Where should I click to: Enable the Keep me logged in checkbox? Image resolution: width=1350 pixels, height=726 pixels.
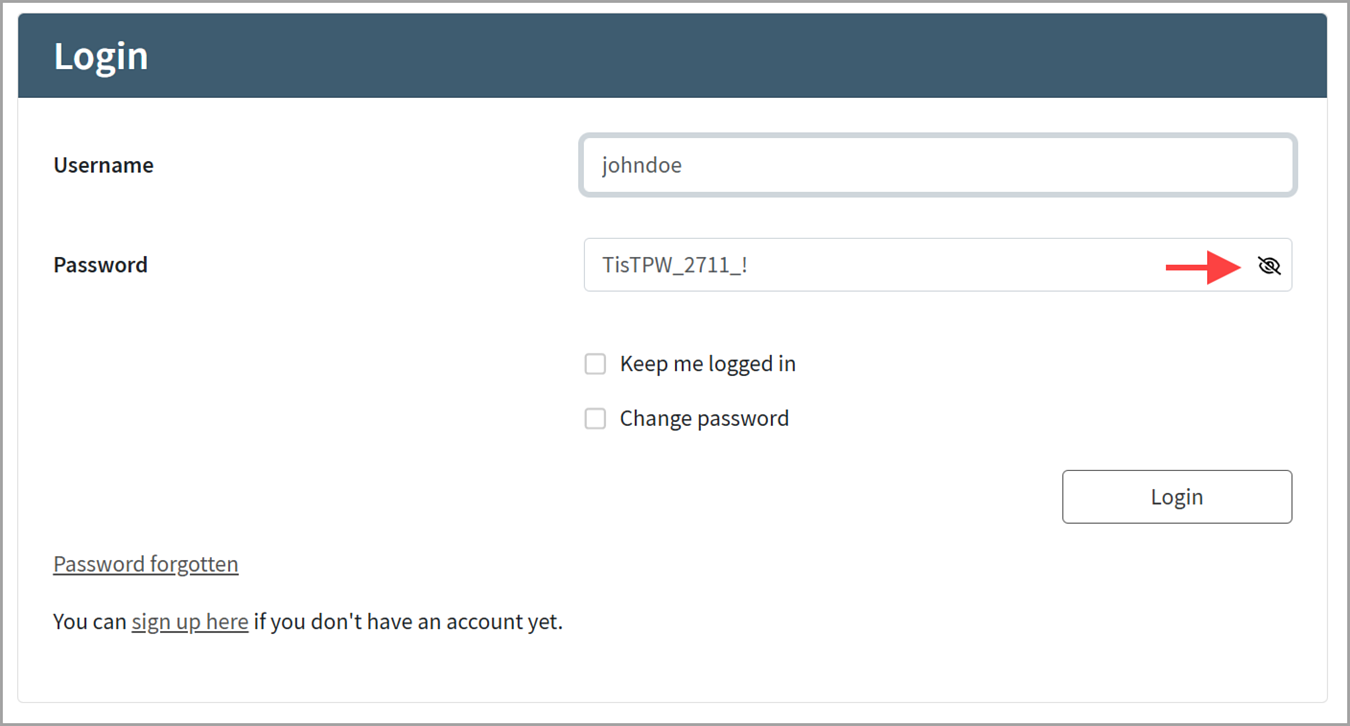(595, 364)
